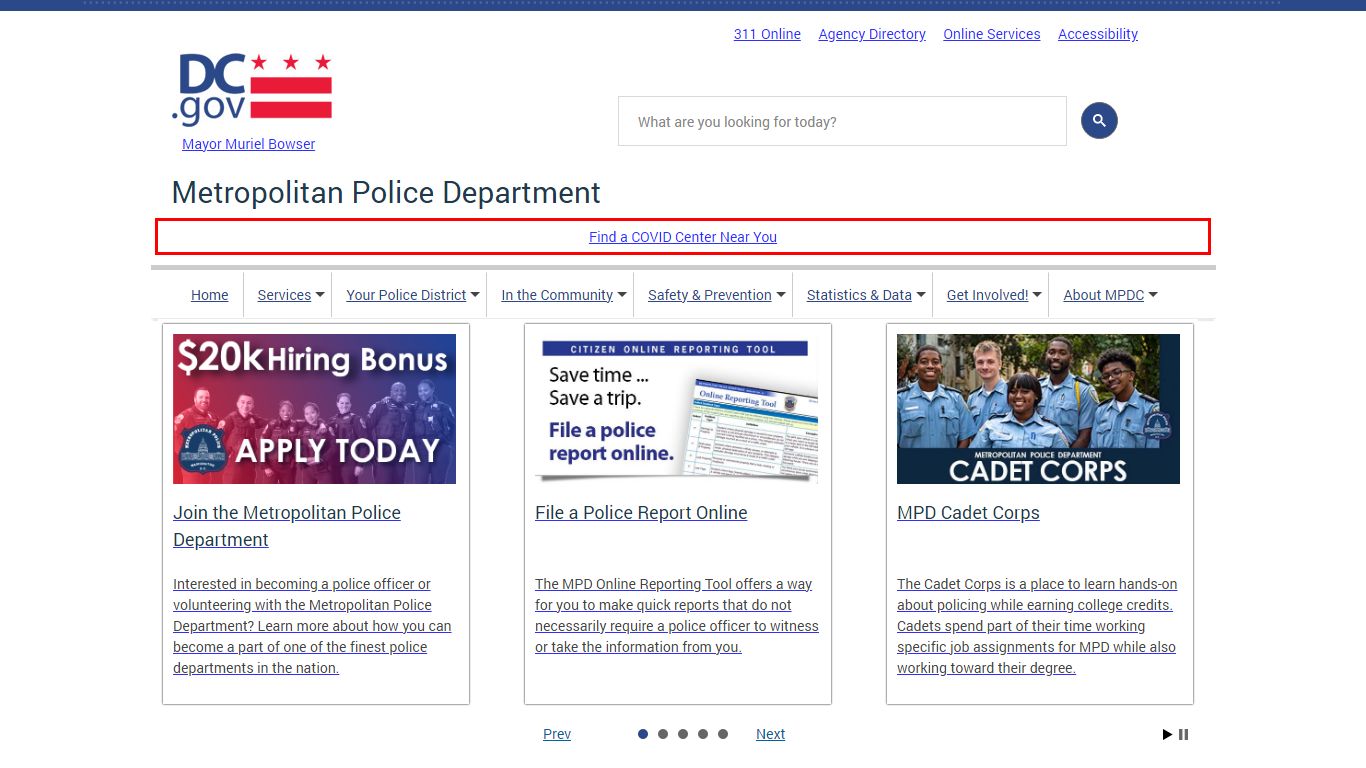Screen dimensions: 1366x768
Task: Expand the Your Police District dropdown arrow
Action: pos(475,295)
